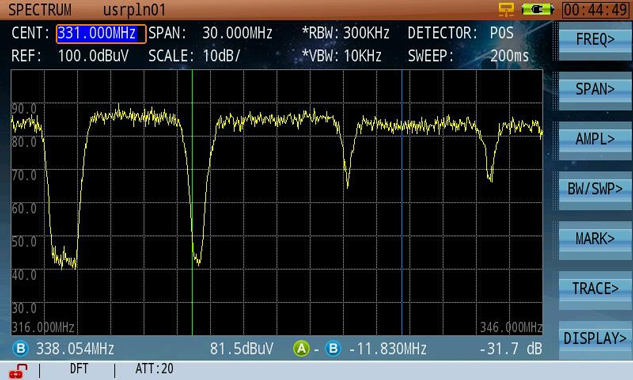Image resolution: width=633 pixels, height=380 pixels.
Task: Click the yellow network connection icon
Action: pyautogui.click(x=506, y=9)
